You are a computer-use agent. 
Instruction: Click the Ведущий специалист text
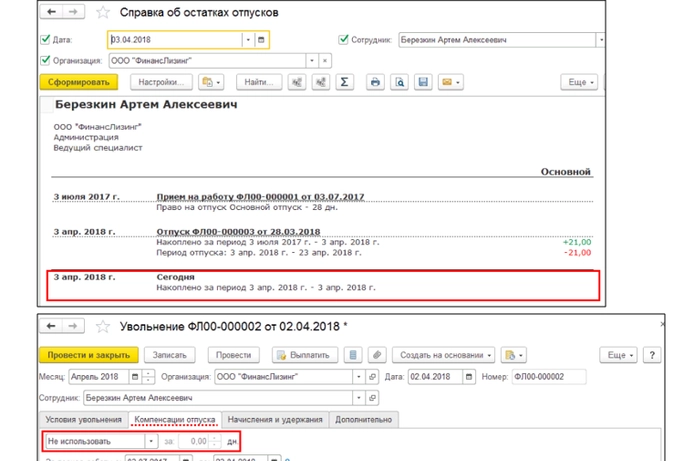point(98,148)
